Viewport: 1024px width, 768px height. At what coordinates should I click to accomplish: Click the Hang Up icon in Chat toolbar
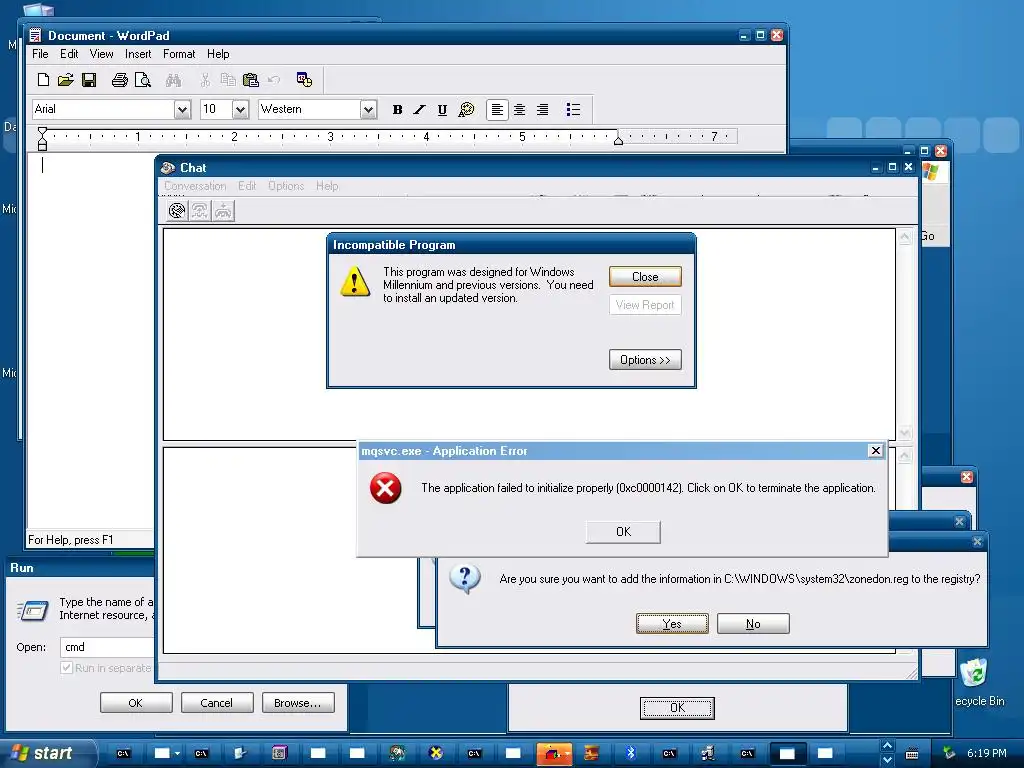point(223,210)
